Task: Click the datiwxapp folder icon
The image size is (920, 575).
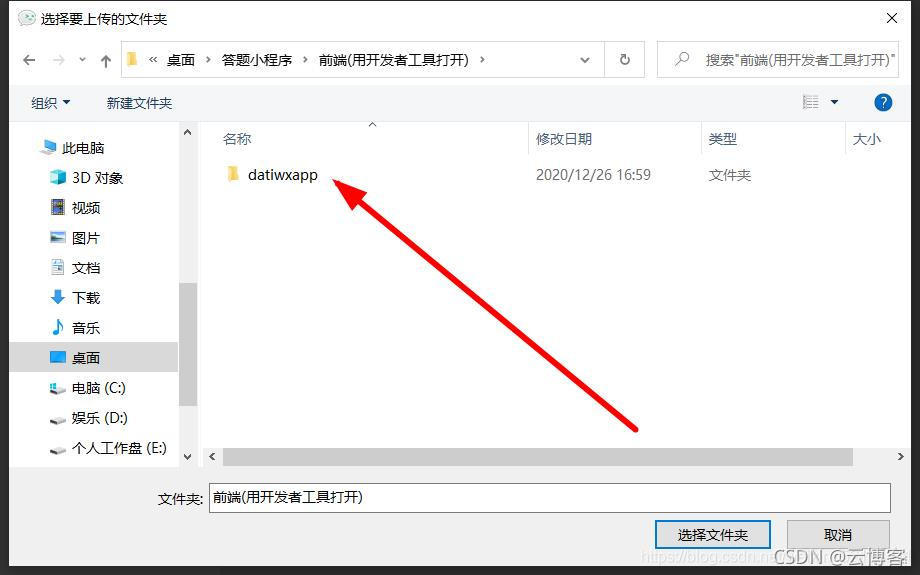Action: coord(233,174)
